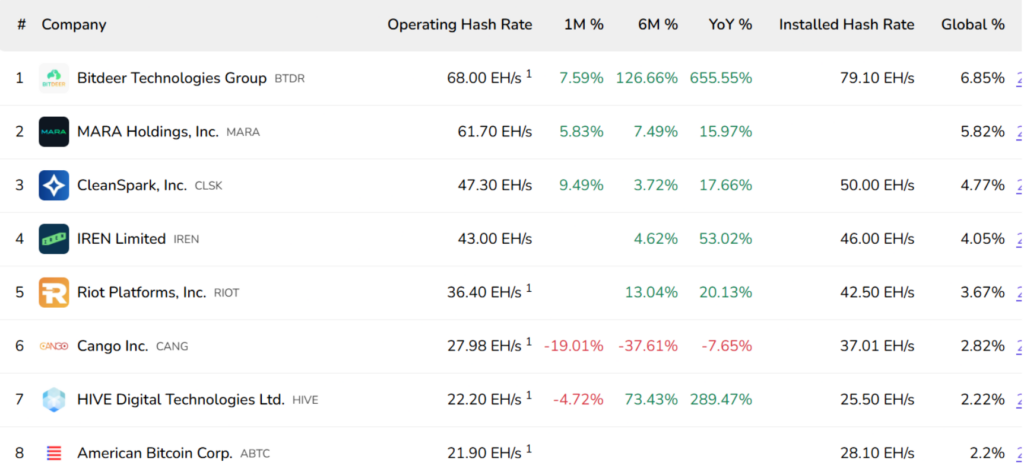Open Bitdeer Technologies Group company link

tap(172, 78)
